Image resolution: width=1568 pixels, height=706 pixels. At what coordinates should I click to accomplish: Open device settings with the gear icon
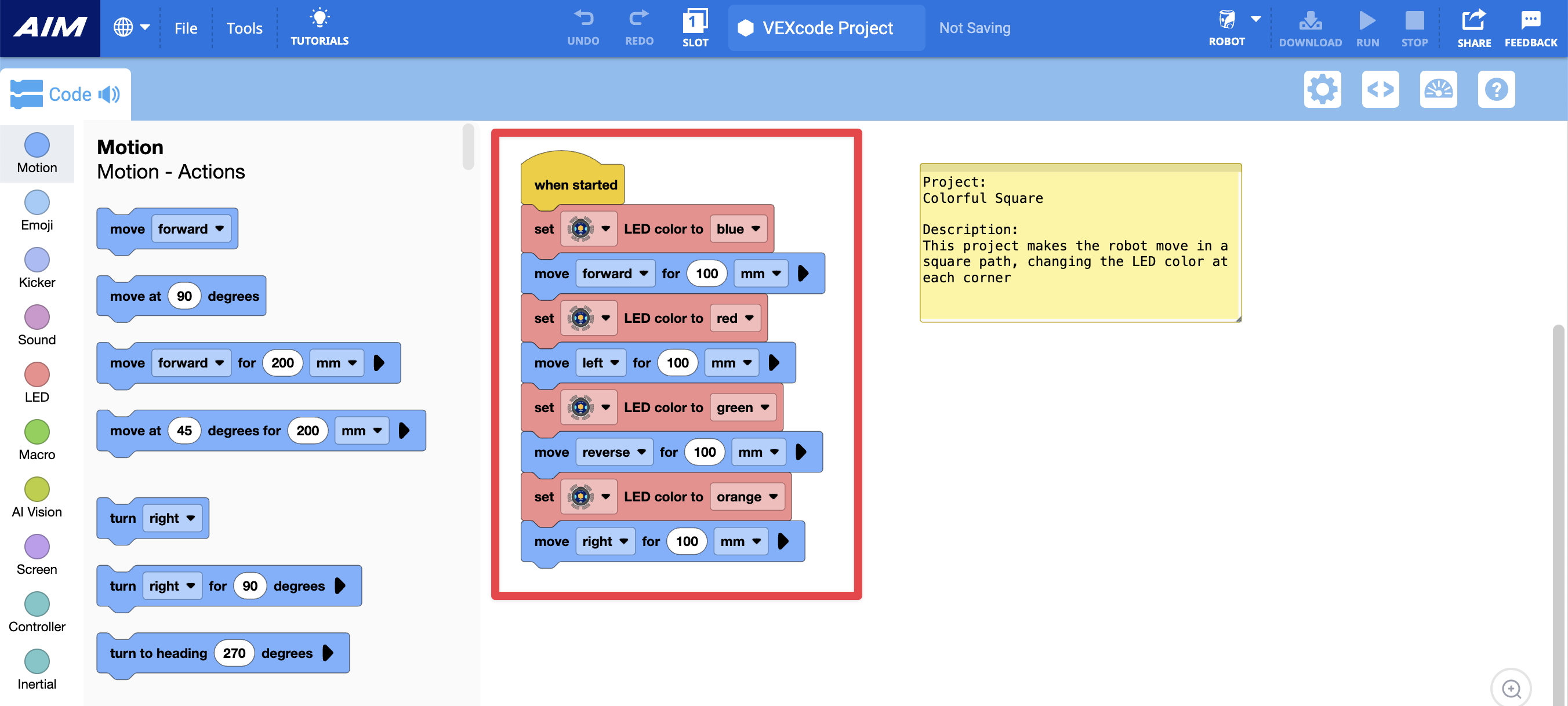point(1322,89)
